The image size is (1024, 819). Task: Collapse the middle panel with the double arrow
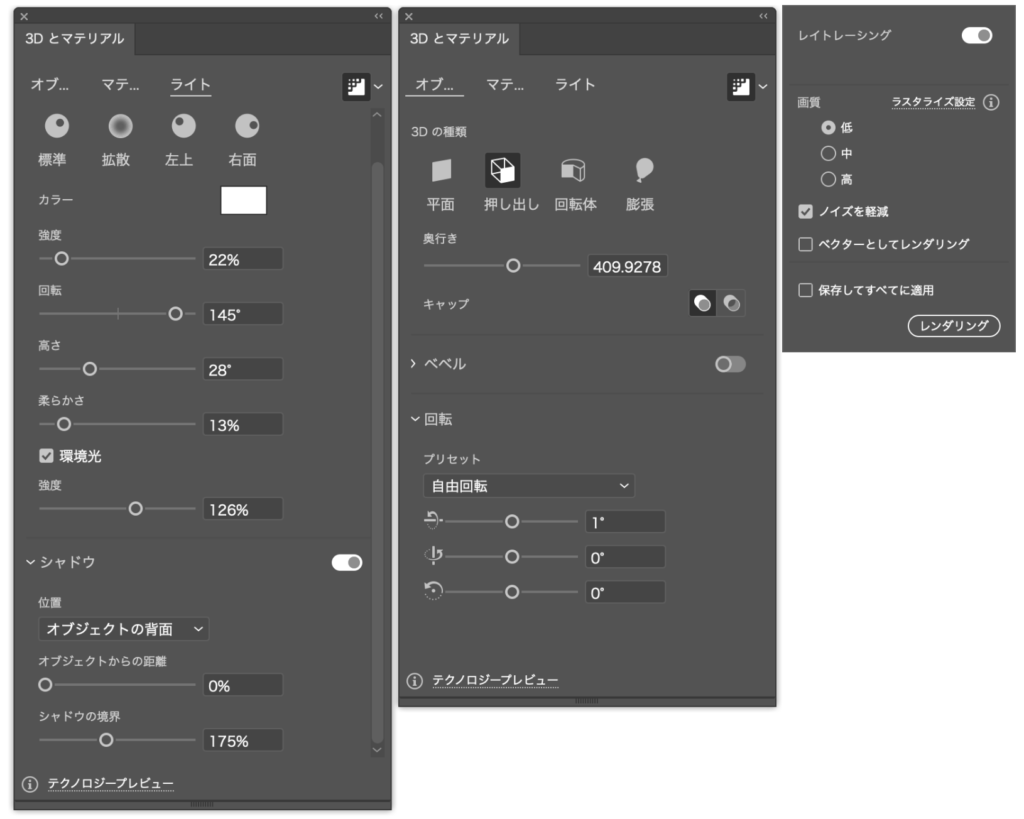763,16
